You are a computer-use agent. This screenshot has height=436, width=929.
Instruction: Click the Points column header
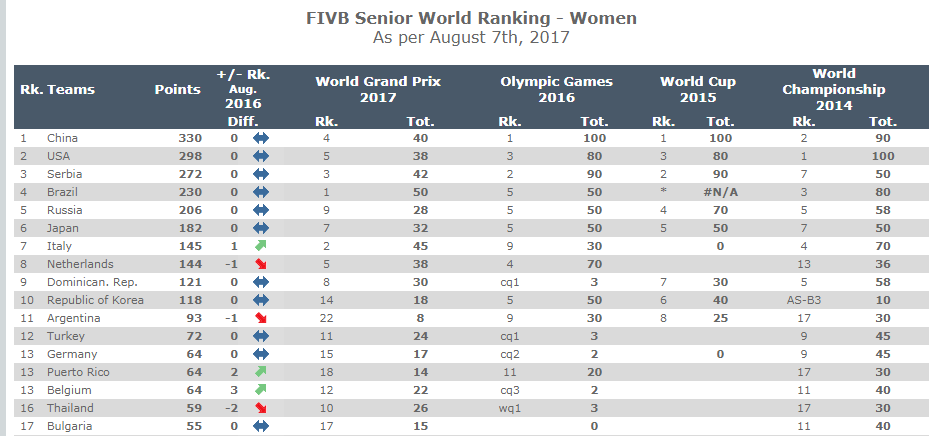tap(177, 90)
